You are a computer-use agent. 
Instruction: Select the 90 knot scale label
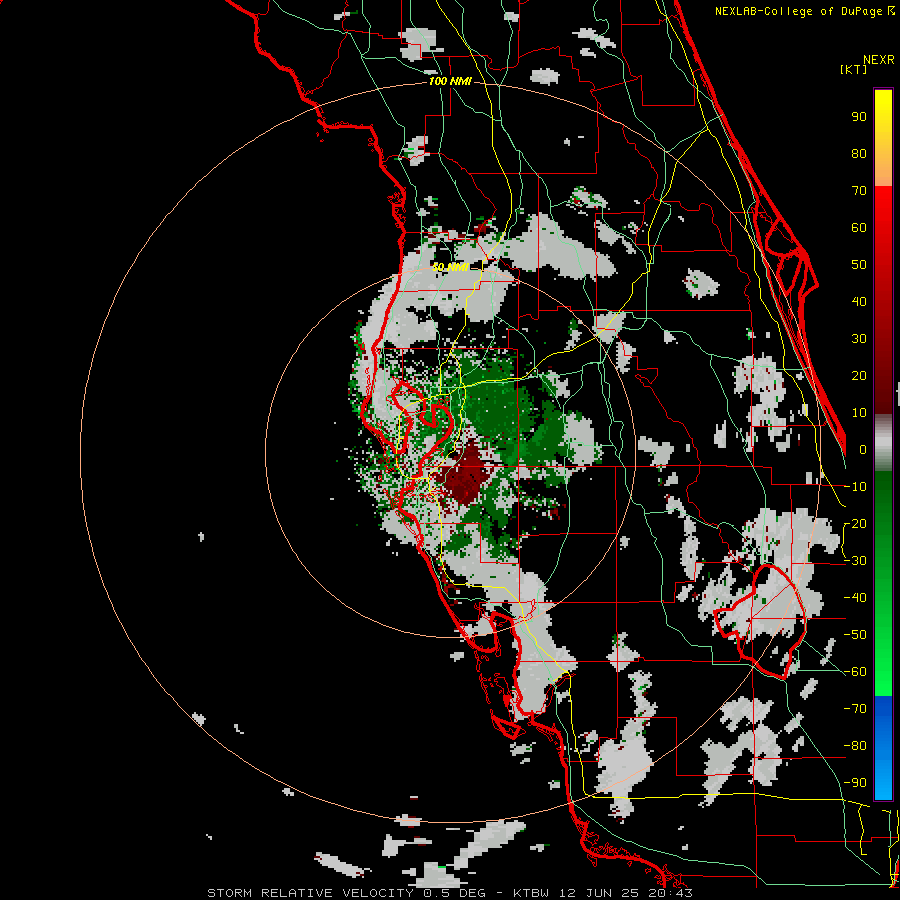click(x=859, y=117)
